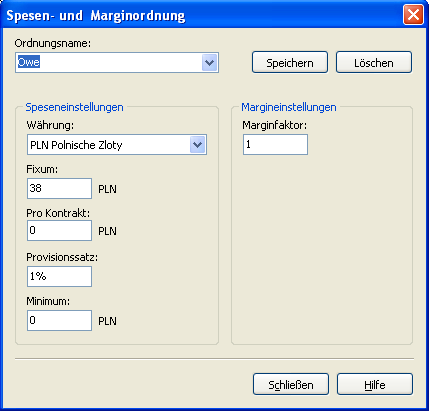Expand the Ordnungsname dropdown arrow
429x411 pixels.
209,62
